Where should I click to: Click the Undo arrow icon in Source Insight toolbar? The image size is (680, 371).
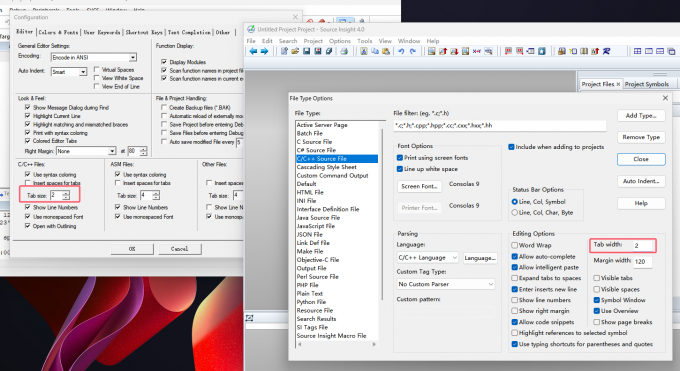[401, 51]
